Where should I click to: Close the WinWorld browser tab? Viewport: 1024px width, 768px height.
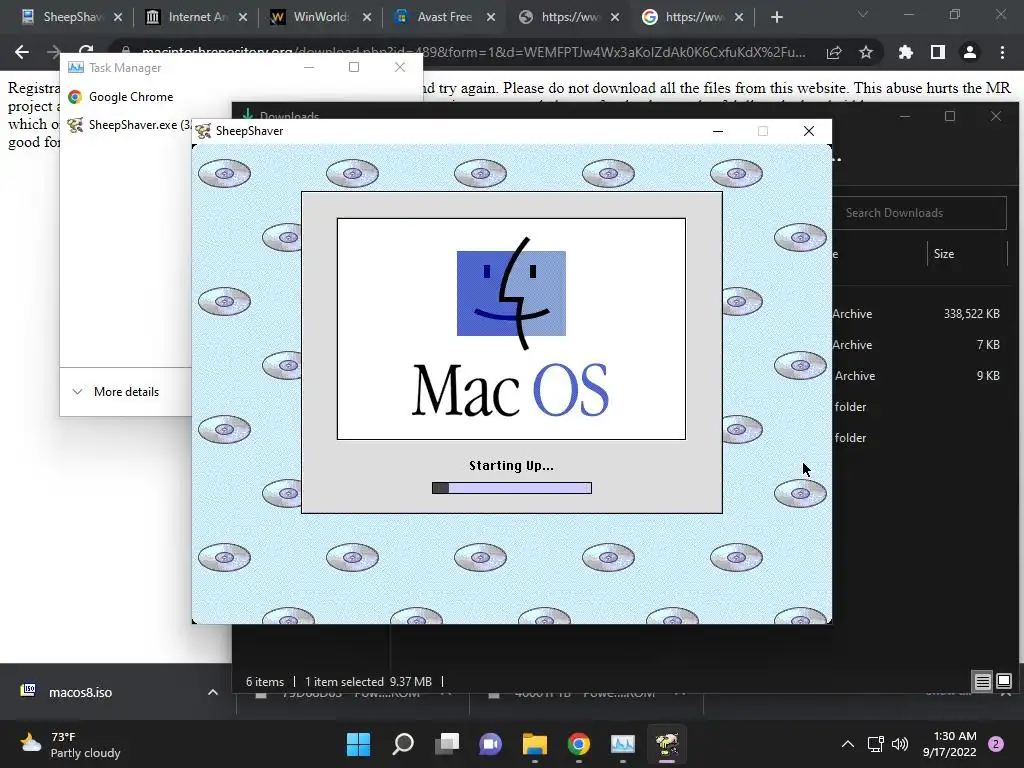click(x=367, y=17)
